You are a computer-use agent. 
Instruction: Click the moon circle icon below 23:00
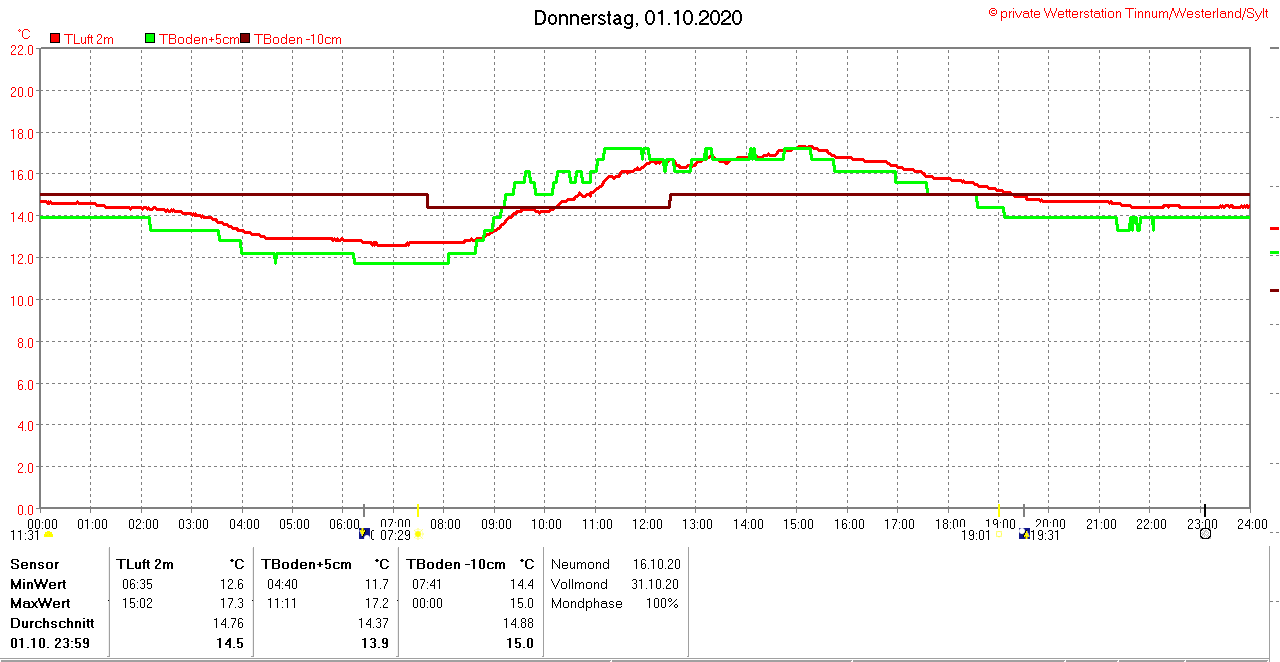(1205, 534)
